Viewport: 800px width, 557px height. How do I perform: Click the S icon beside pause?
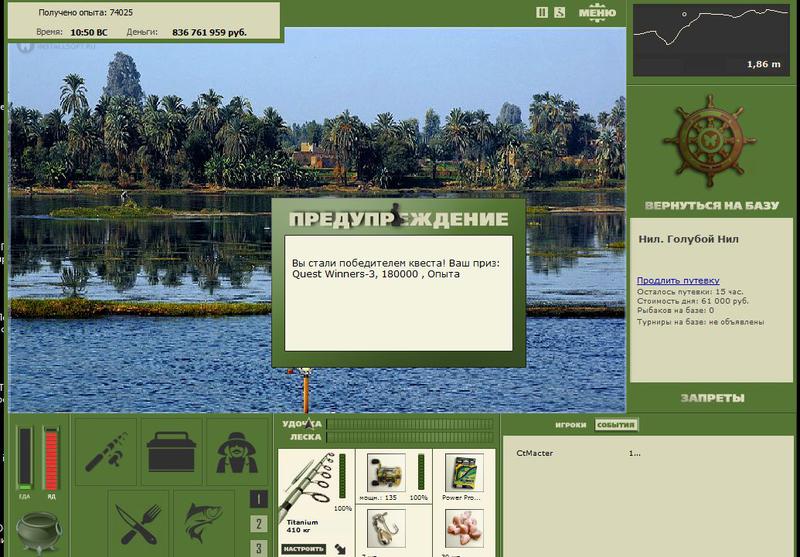[560, 12]
